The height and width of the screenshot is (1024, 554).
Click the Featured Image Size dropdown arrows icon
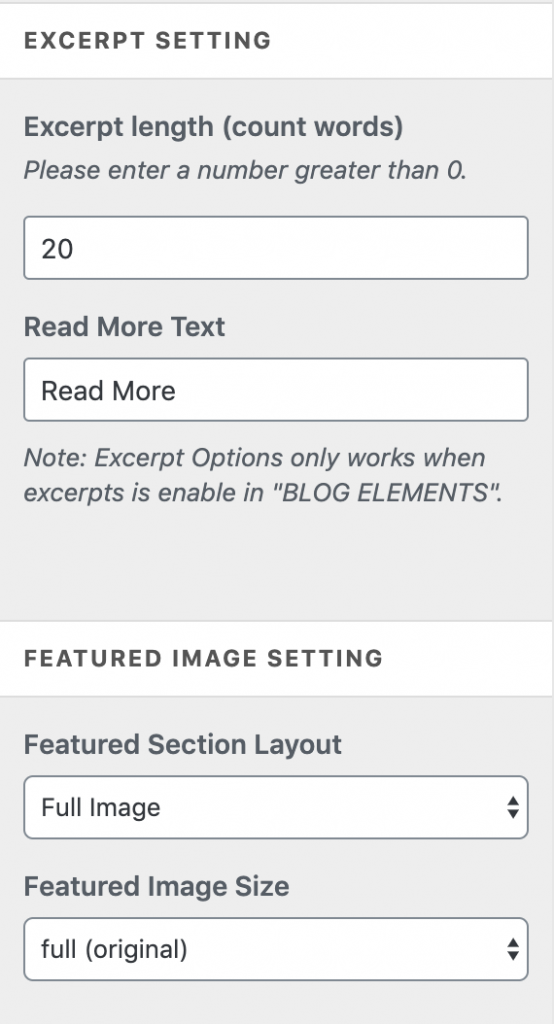pyautogui.click(x=513, y=949)
